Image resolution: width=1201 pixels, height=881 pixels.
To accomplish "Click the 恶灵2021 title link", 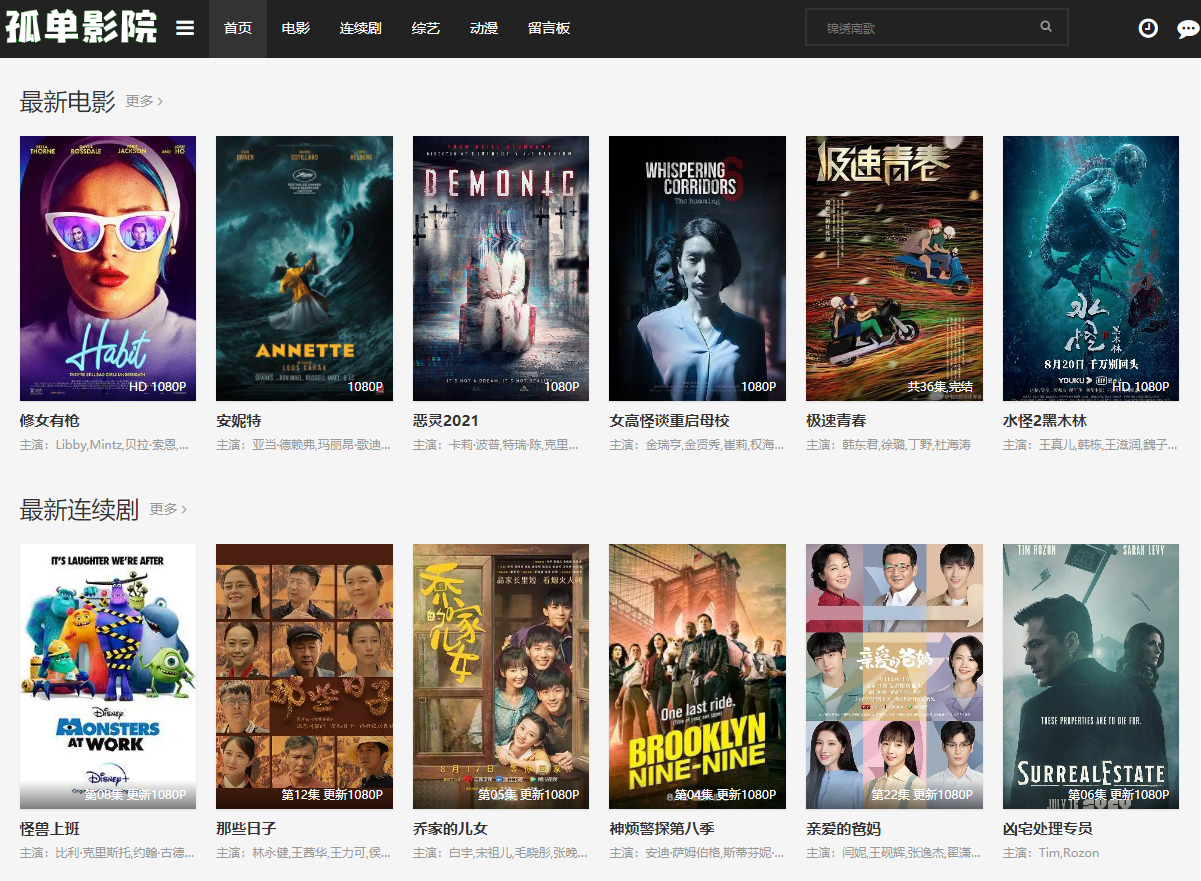I will 446,421.
